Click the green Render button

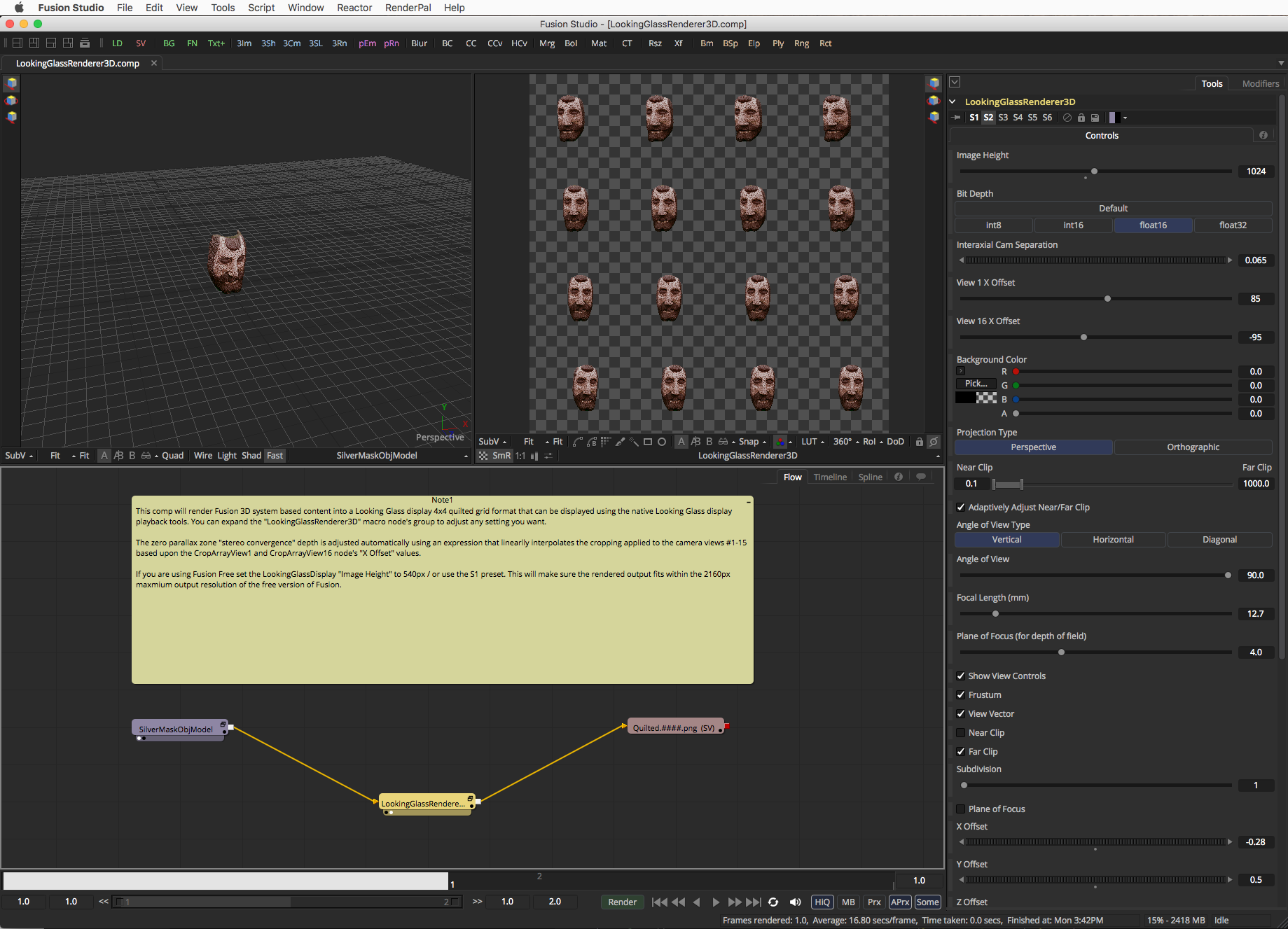point(622,902)
